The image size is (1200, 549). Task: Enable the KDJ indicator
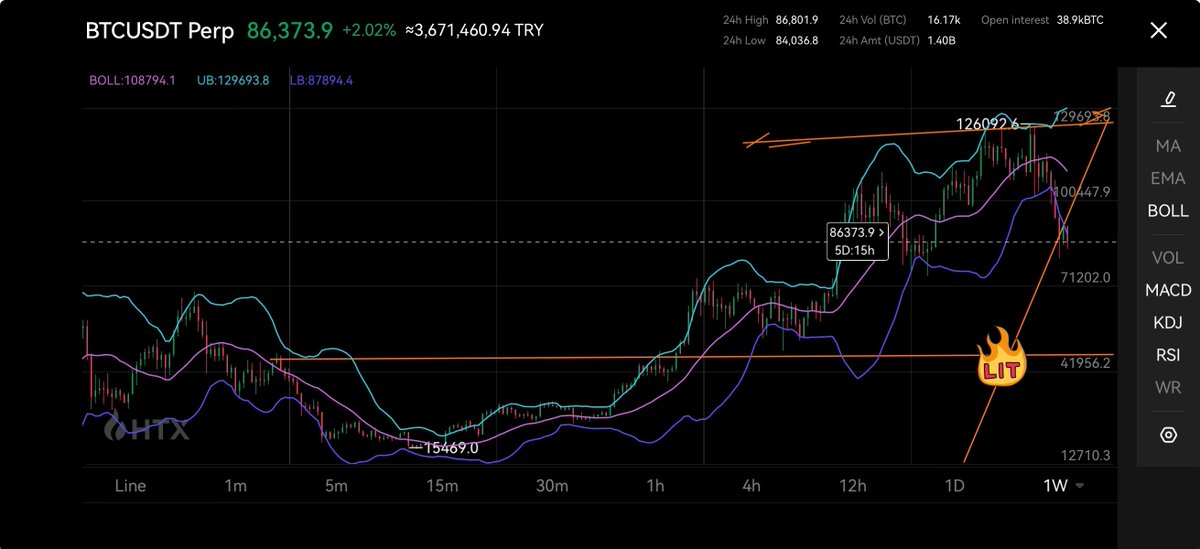pos(1168,322)
